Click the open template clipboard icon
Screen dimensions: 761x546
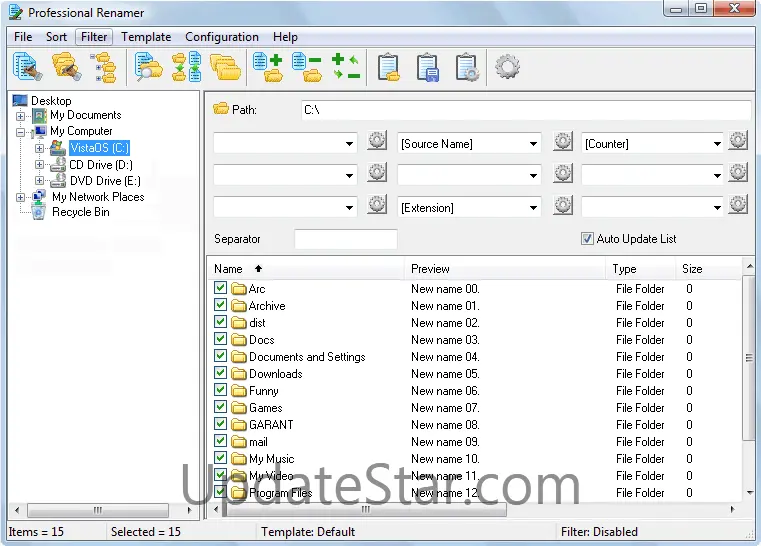(x=389, y=67)
